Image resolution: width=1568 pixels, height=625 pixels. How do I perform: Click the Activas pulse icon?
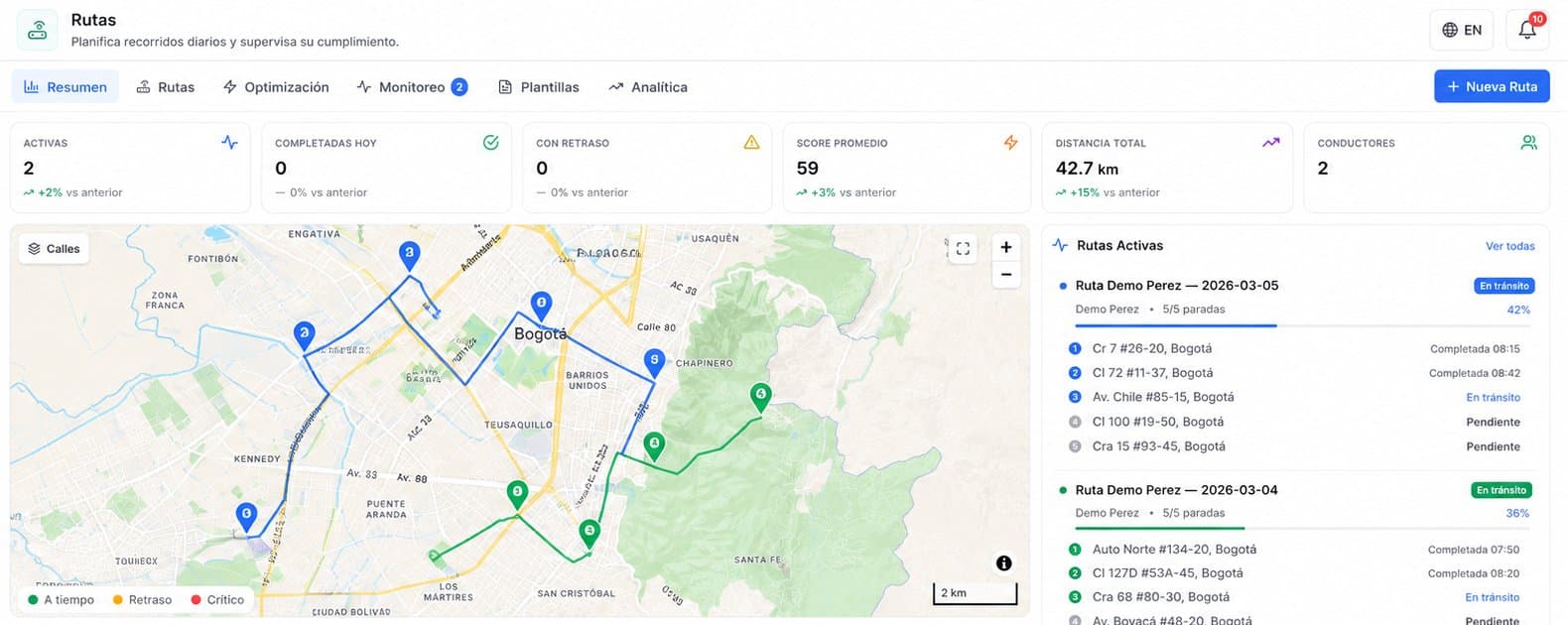click(229, 143)
